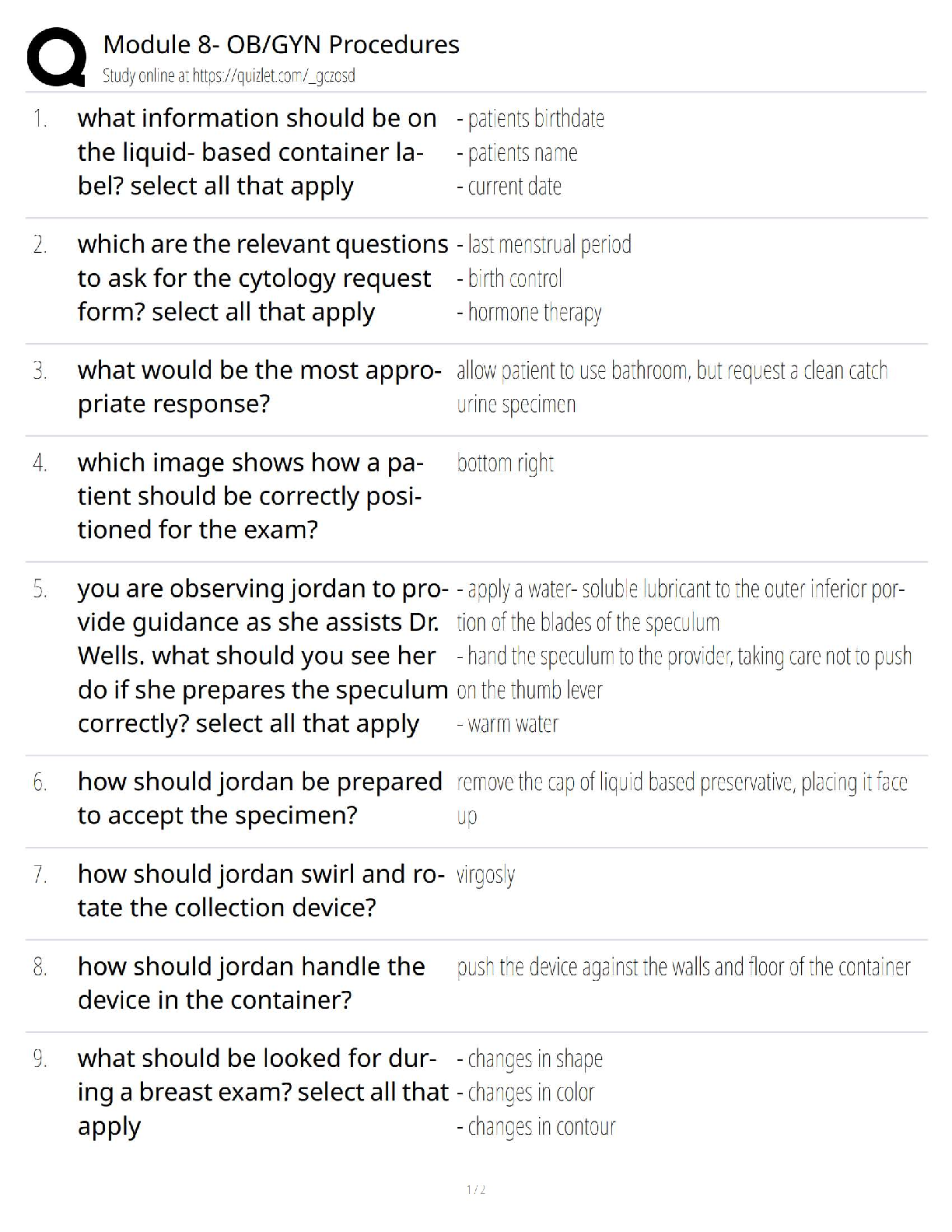Select question 6 about accepting the specimen
Image resolution: width=952 pixels, height=1232 pixels.
[x=260, y=798]
